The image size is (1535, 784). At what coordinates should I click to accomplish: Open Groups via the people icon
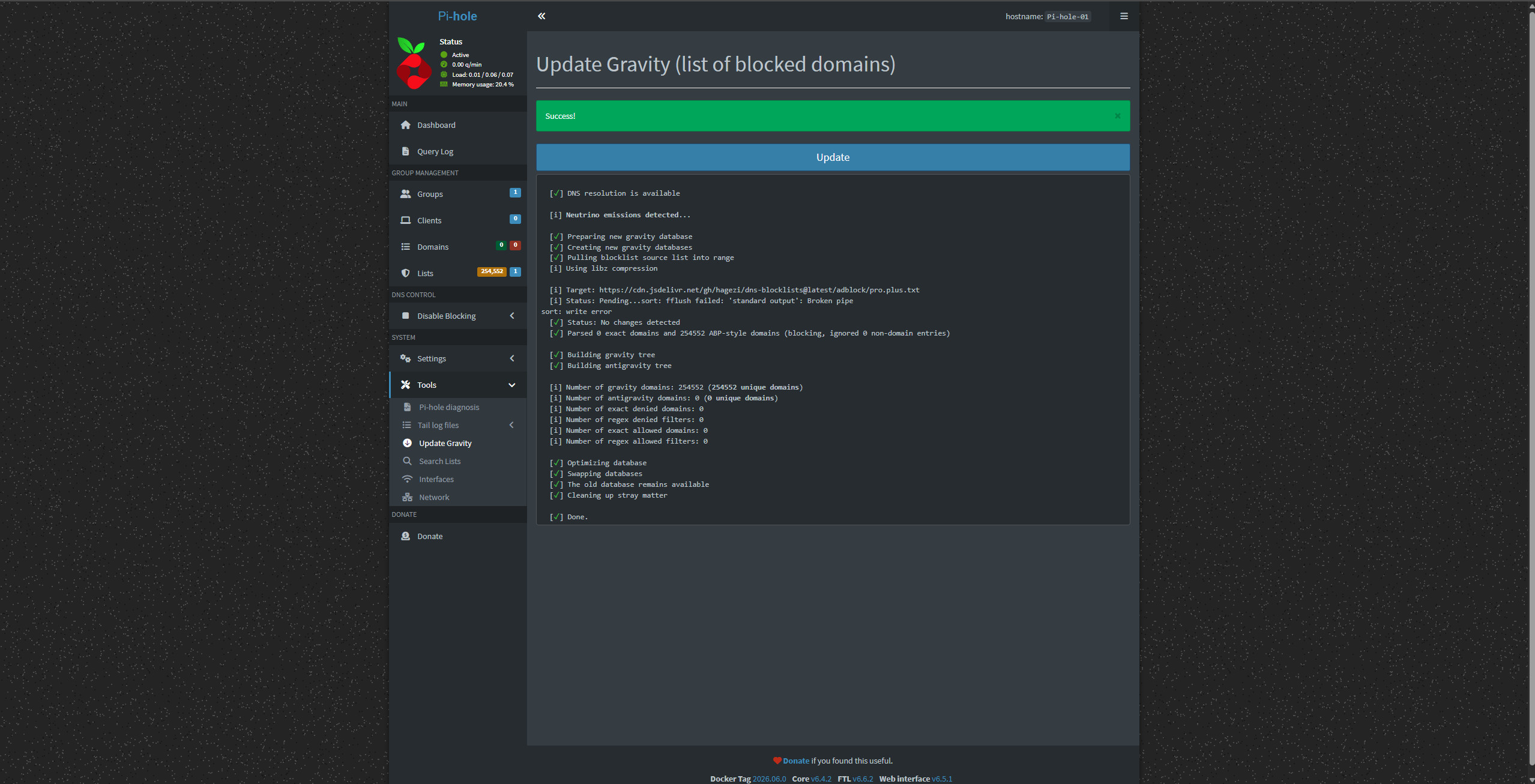(406, 194)
